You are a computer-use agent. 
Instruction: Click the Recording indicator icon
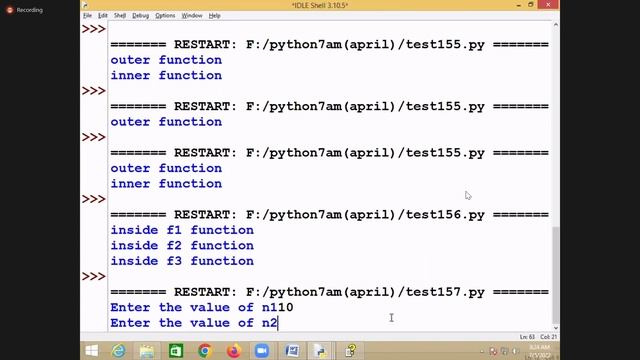click(x=10, y=10)
